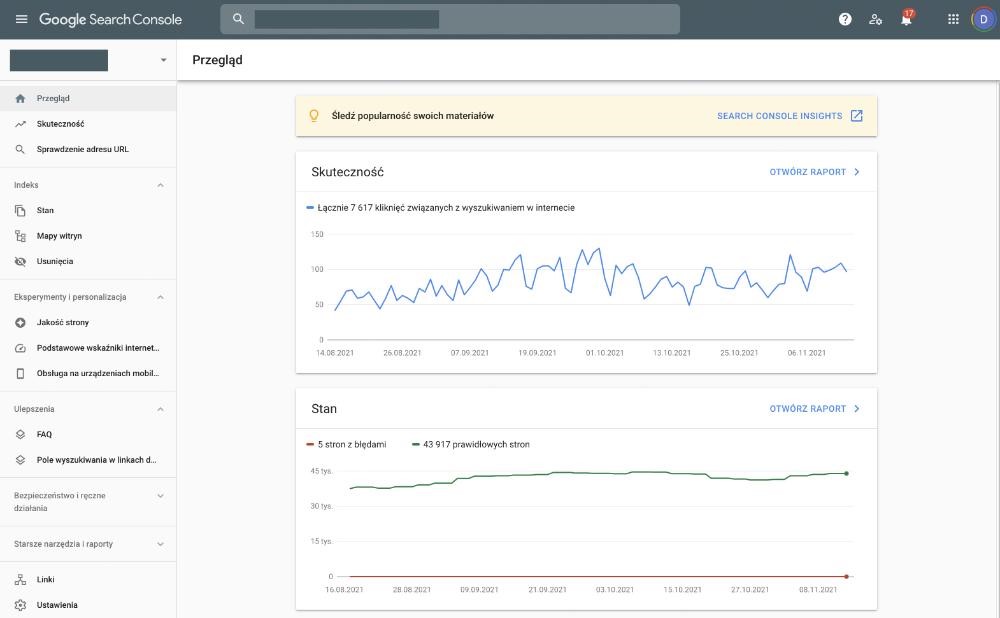Click the URL inspection search field
This screenshot has width=1000, height=618.
point(450,19)
